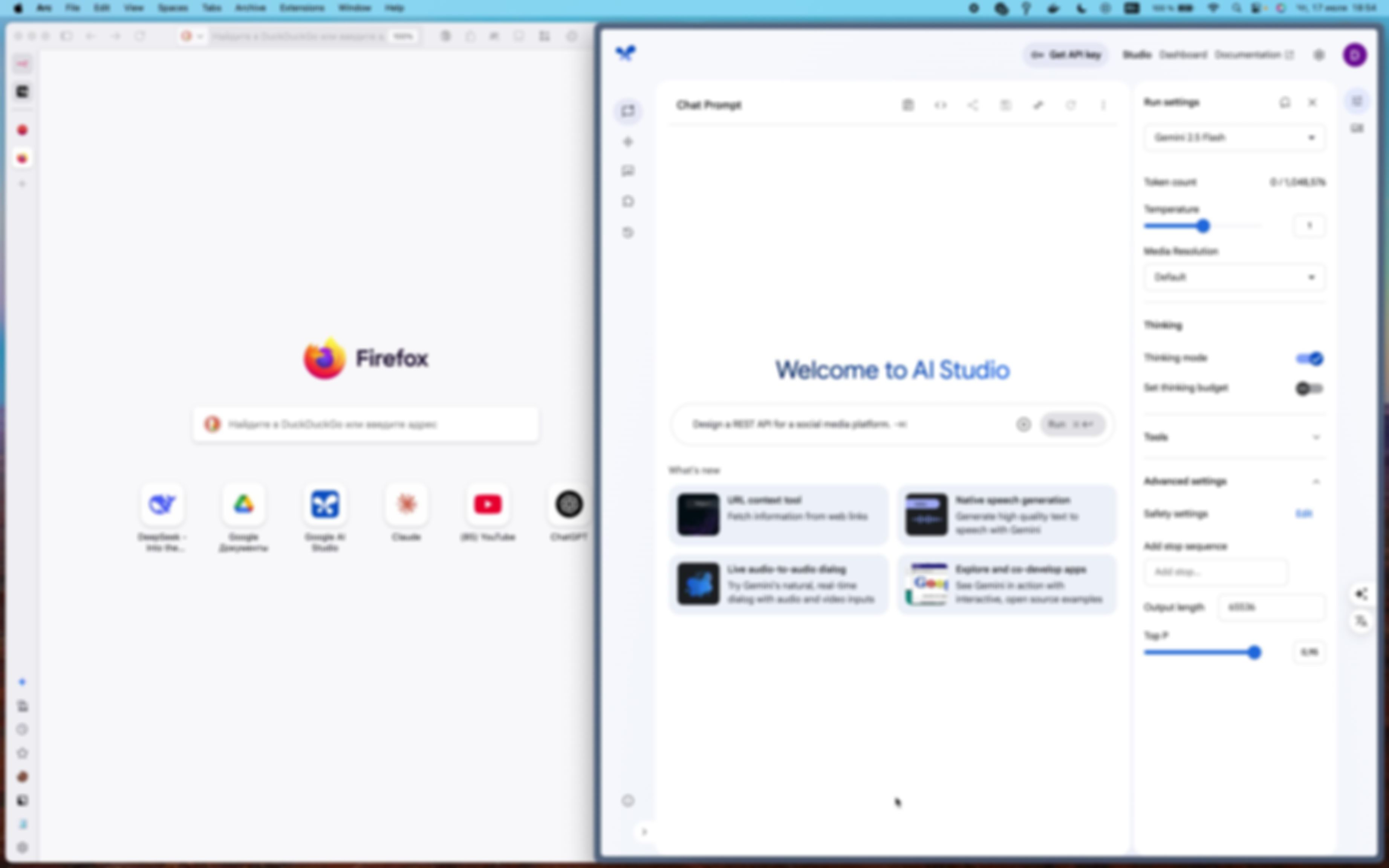Click the Get API key button
This screenshot has width=1389, height=868.
pos(1066,55)
